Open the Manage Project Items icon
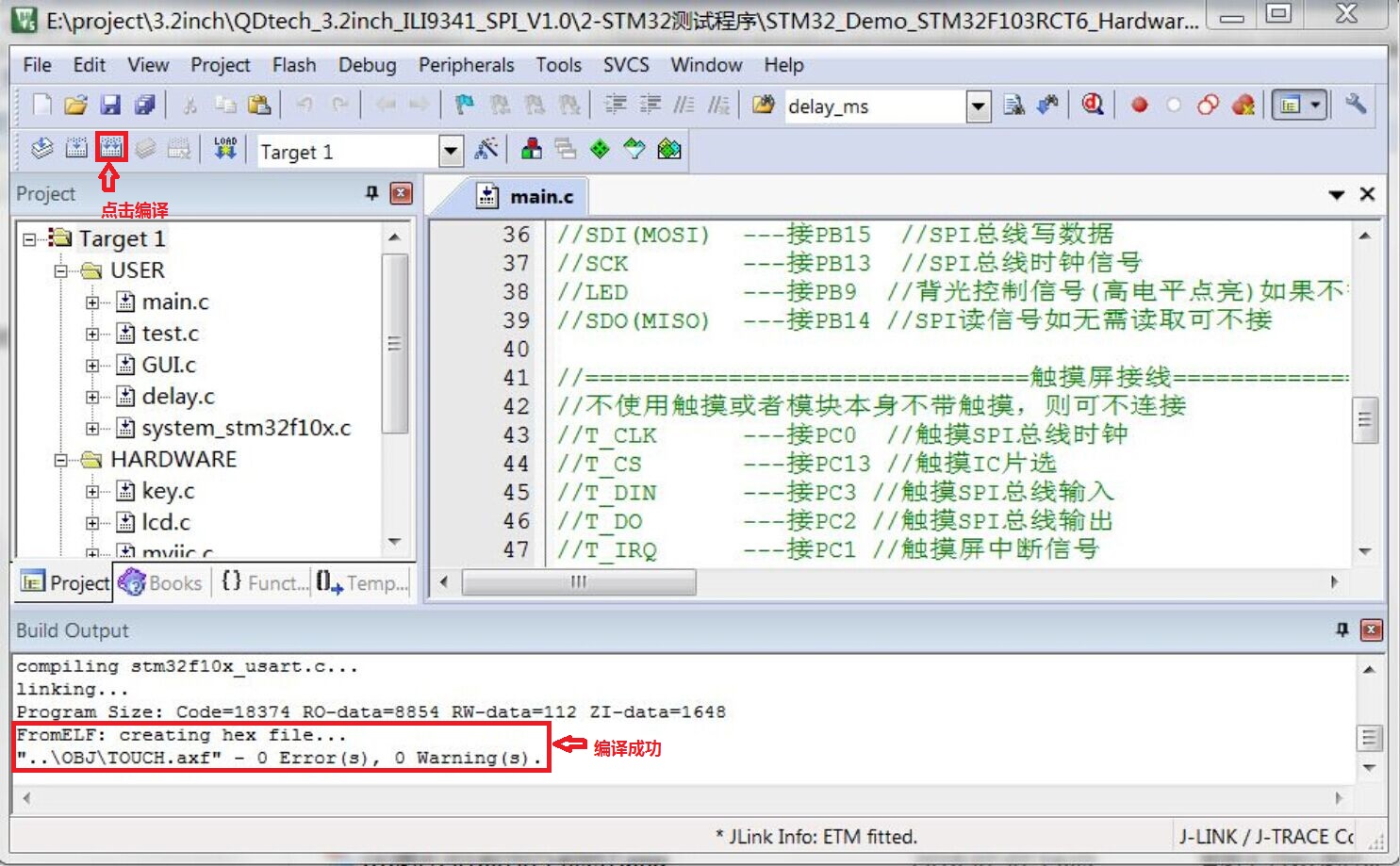The height and width of the screenshot is (866, 1400). coord(532,149)
